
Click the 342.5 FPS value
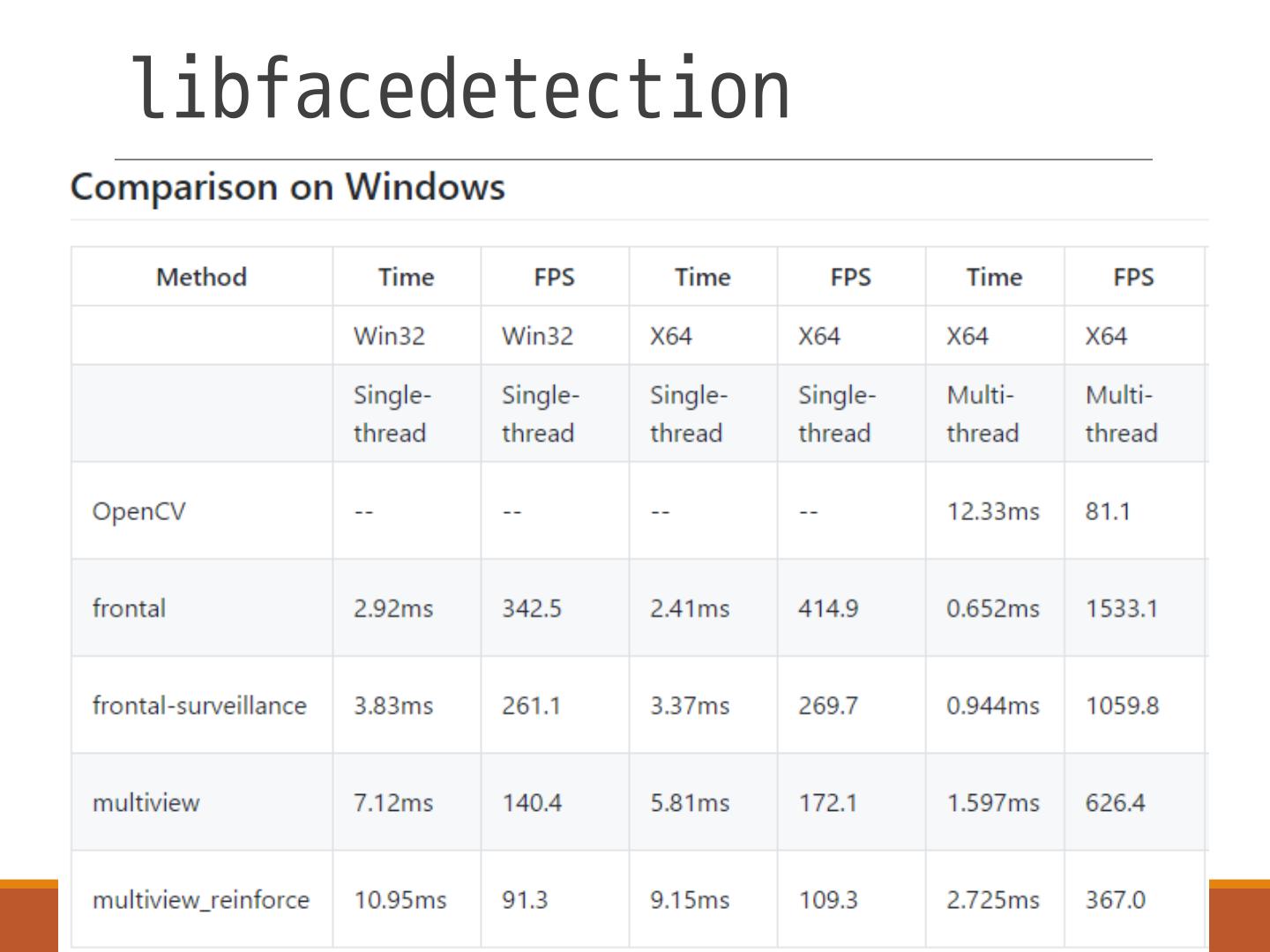[532, 608]
